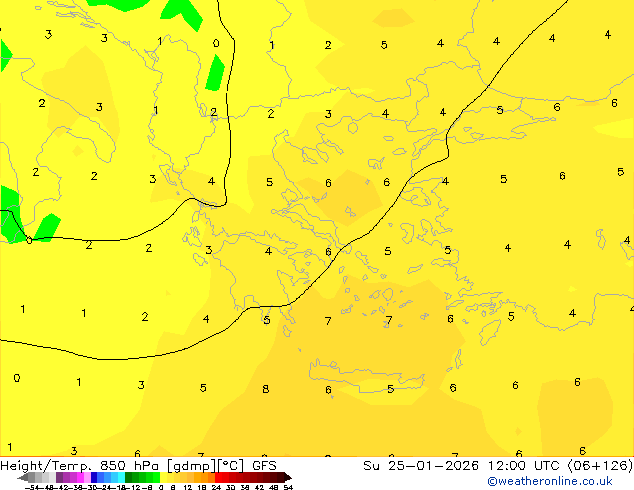Click the temperature value 8 on the map
634x490 pixels.
(265, 389)
